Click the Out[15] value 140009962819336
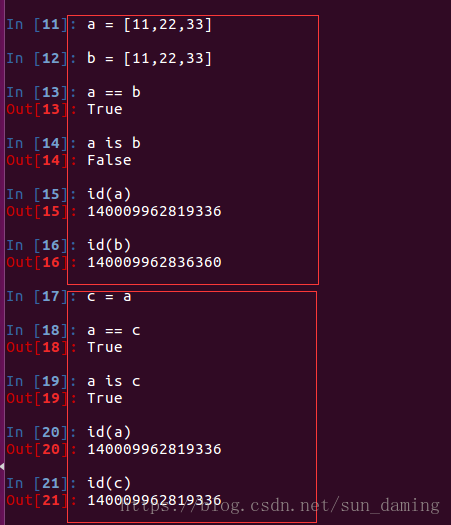 point(154,212)
